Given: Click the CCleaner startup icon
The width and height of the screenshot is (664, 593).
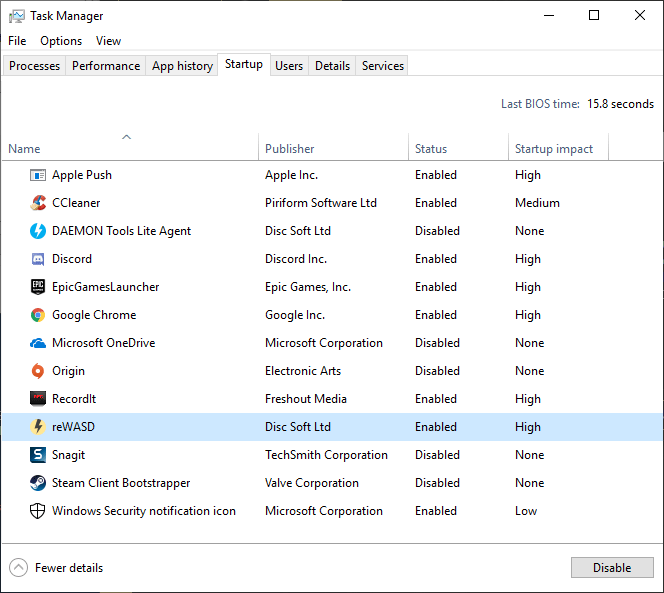Looking at the screenshot, I should pos(38,203).
